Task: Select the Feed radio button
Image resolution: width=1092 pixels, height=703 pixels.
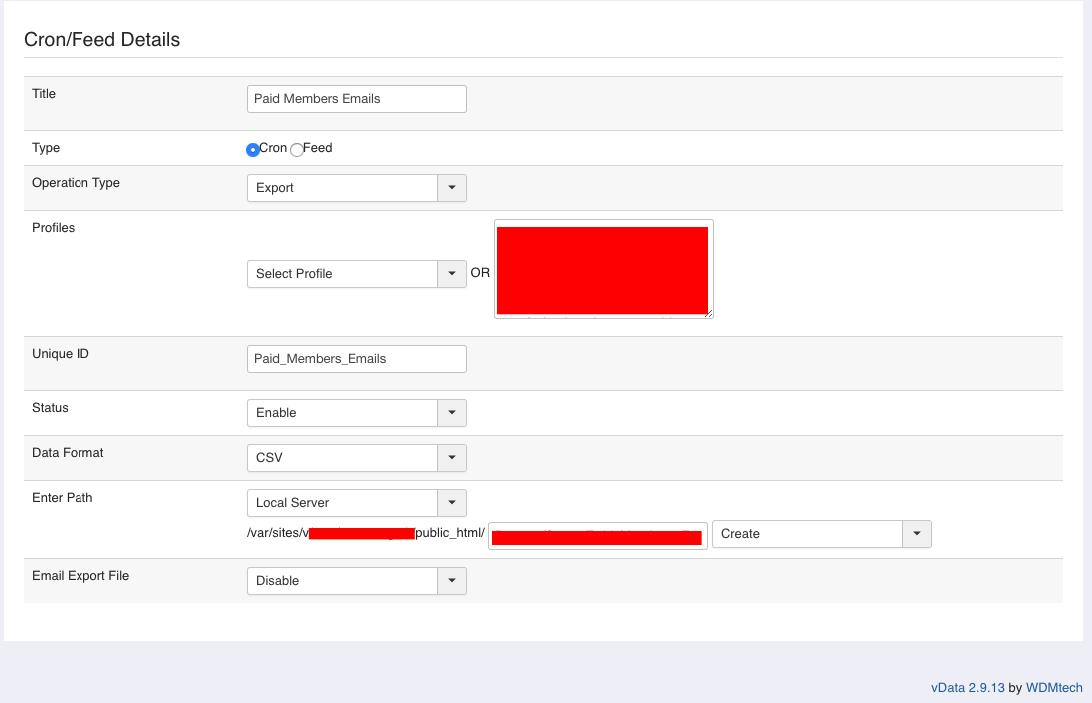Action: click(297, 150)
